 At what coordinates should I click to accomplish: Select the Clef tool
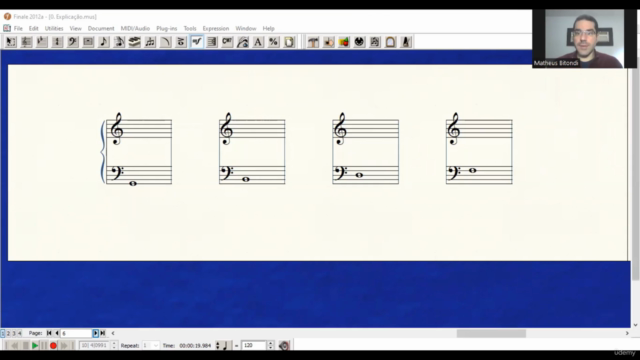pyautogui.click(x=73, y=42)
